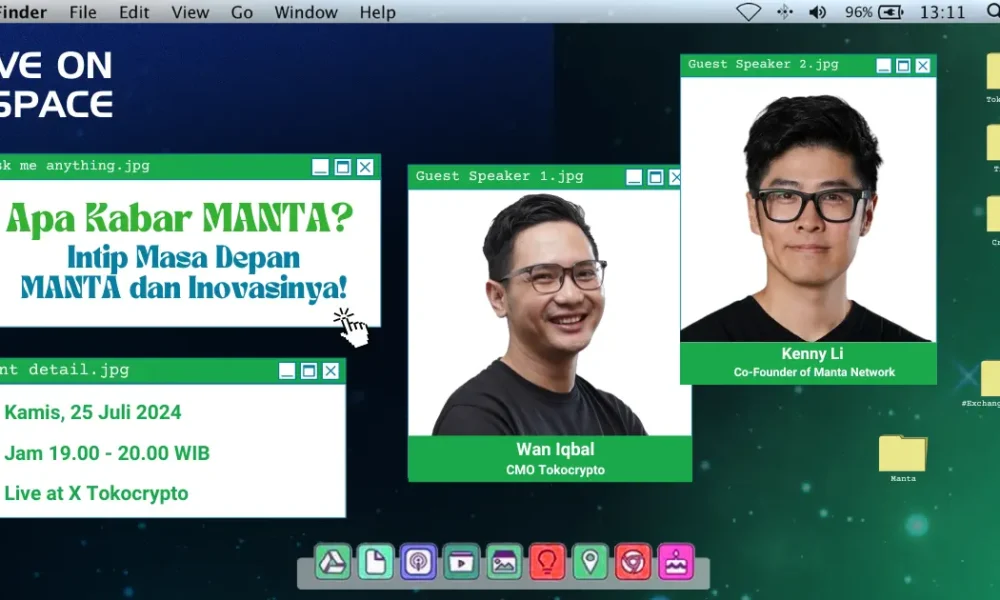Click Kenny Li's portrait photo

point(808,210)
